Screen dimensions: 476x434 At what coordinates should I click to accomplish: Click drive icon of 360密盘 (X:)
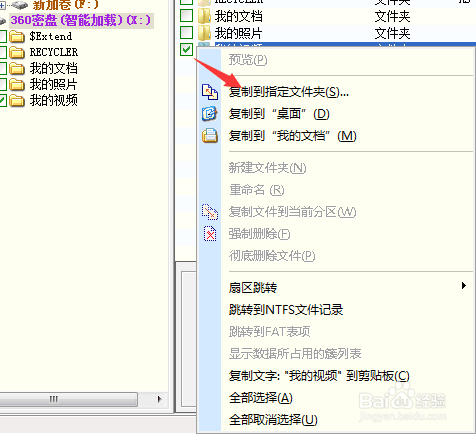(2, 21)
